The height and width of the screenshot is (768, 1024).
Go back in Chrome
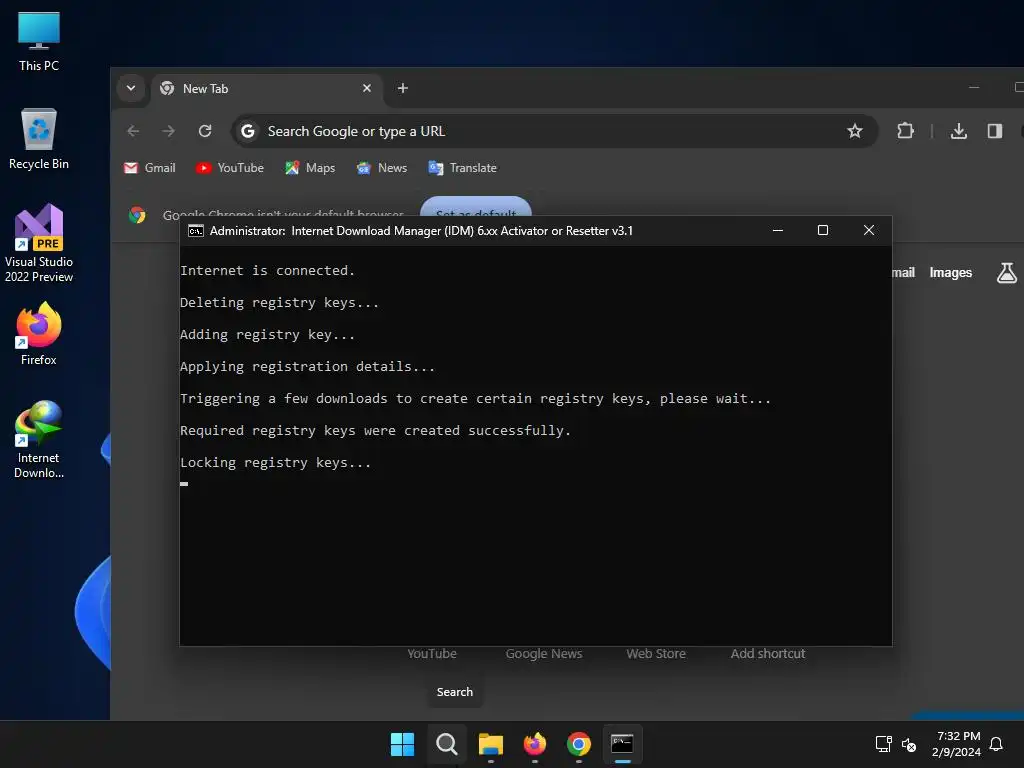point(133,131)
